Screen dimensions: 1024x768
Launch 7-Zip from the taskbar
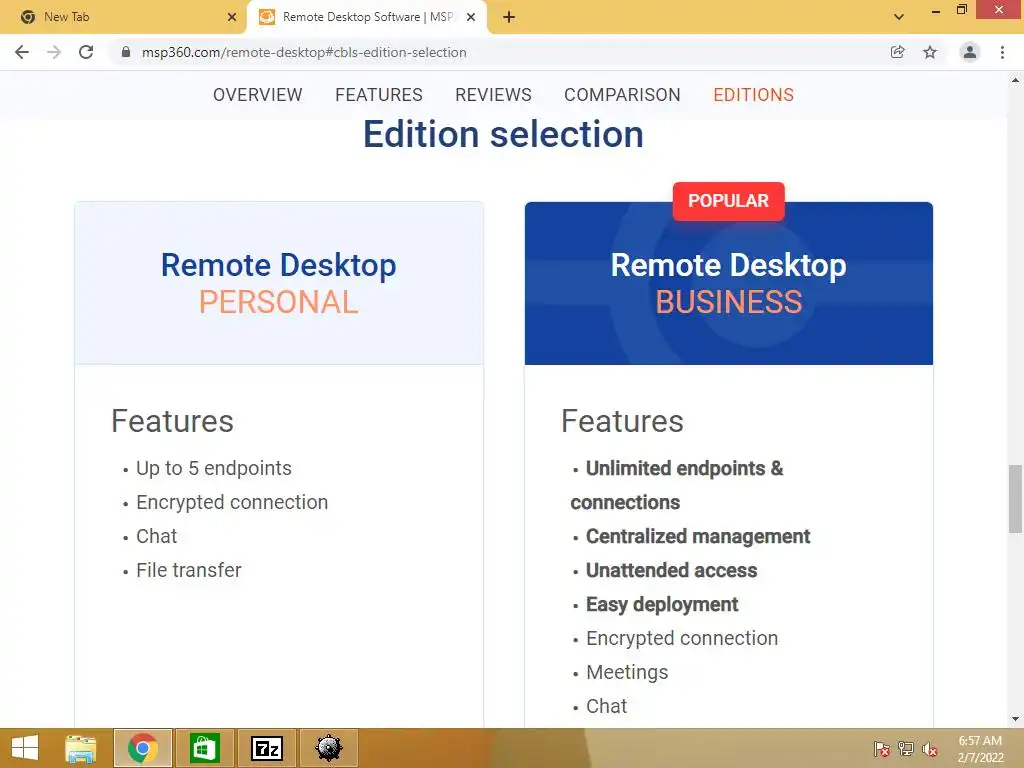266,748
